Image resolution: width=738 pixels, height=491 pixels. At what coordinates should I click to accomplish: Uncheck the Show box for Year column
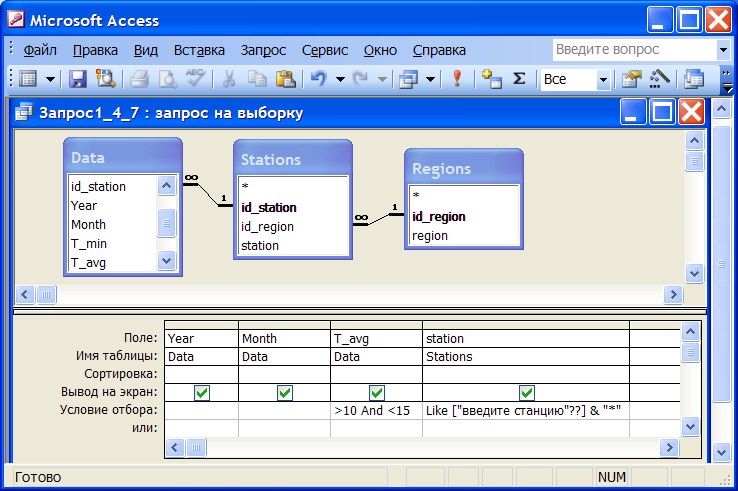pos(202,392)
